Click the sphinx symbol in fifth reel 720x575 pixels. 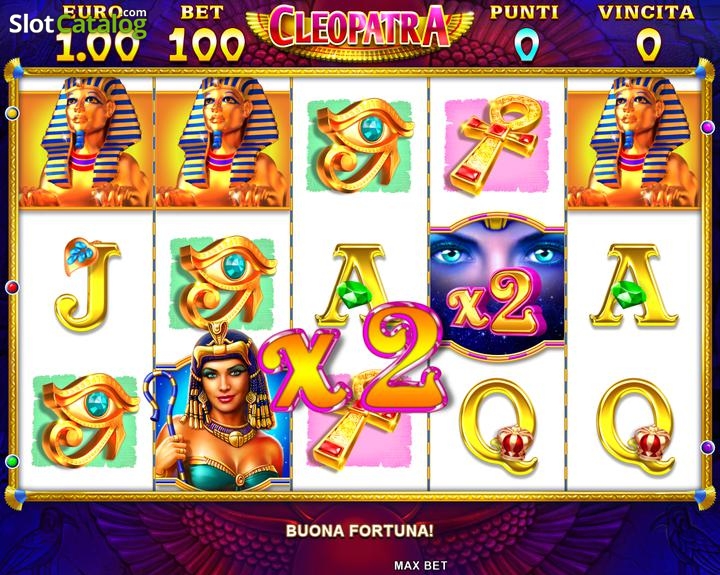pos(634,142)
